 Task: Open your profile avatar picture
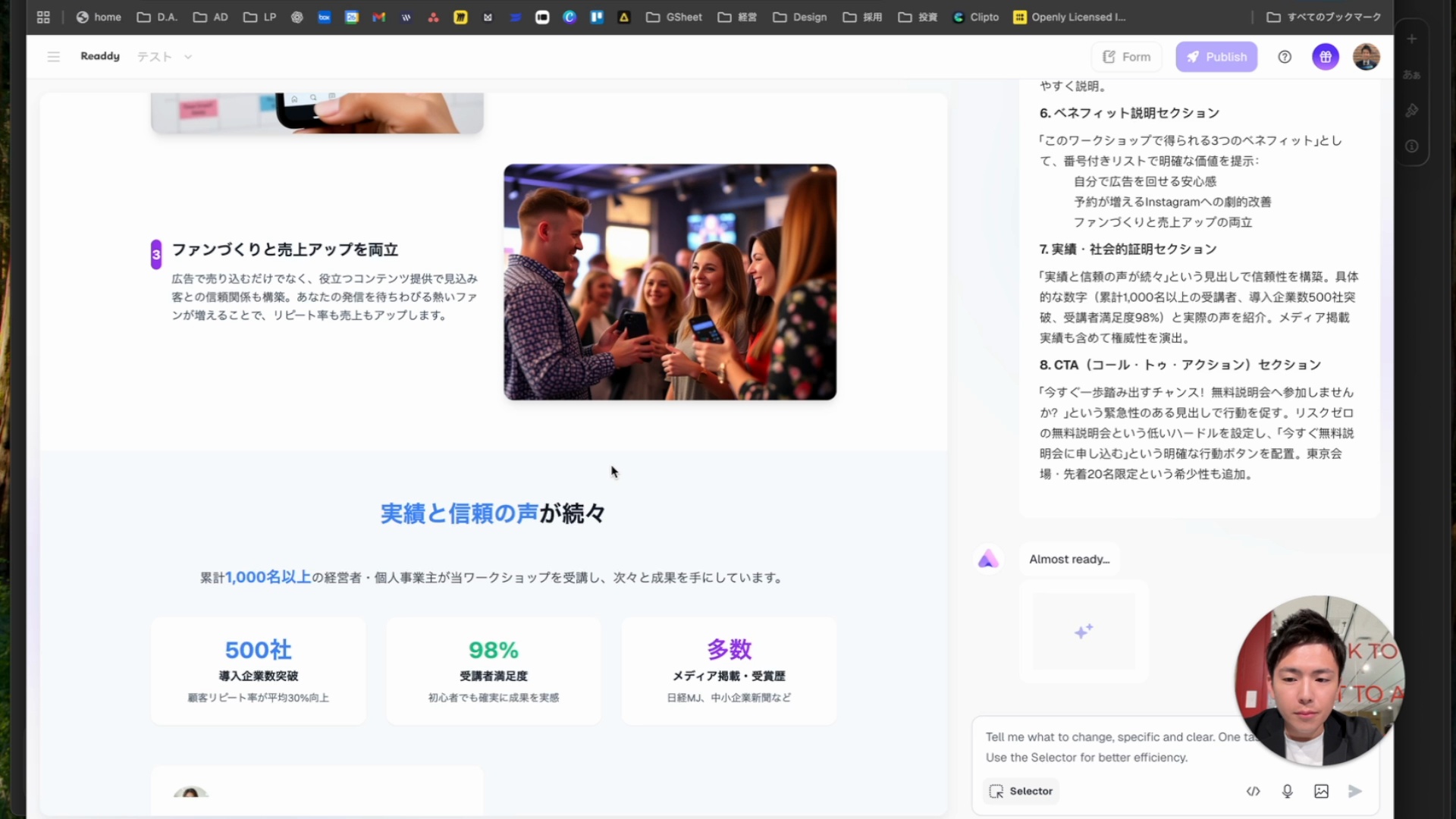pos(1367,56)
